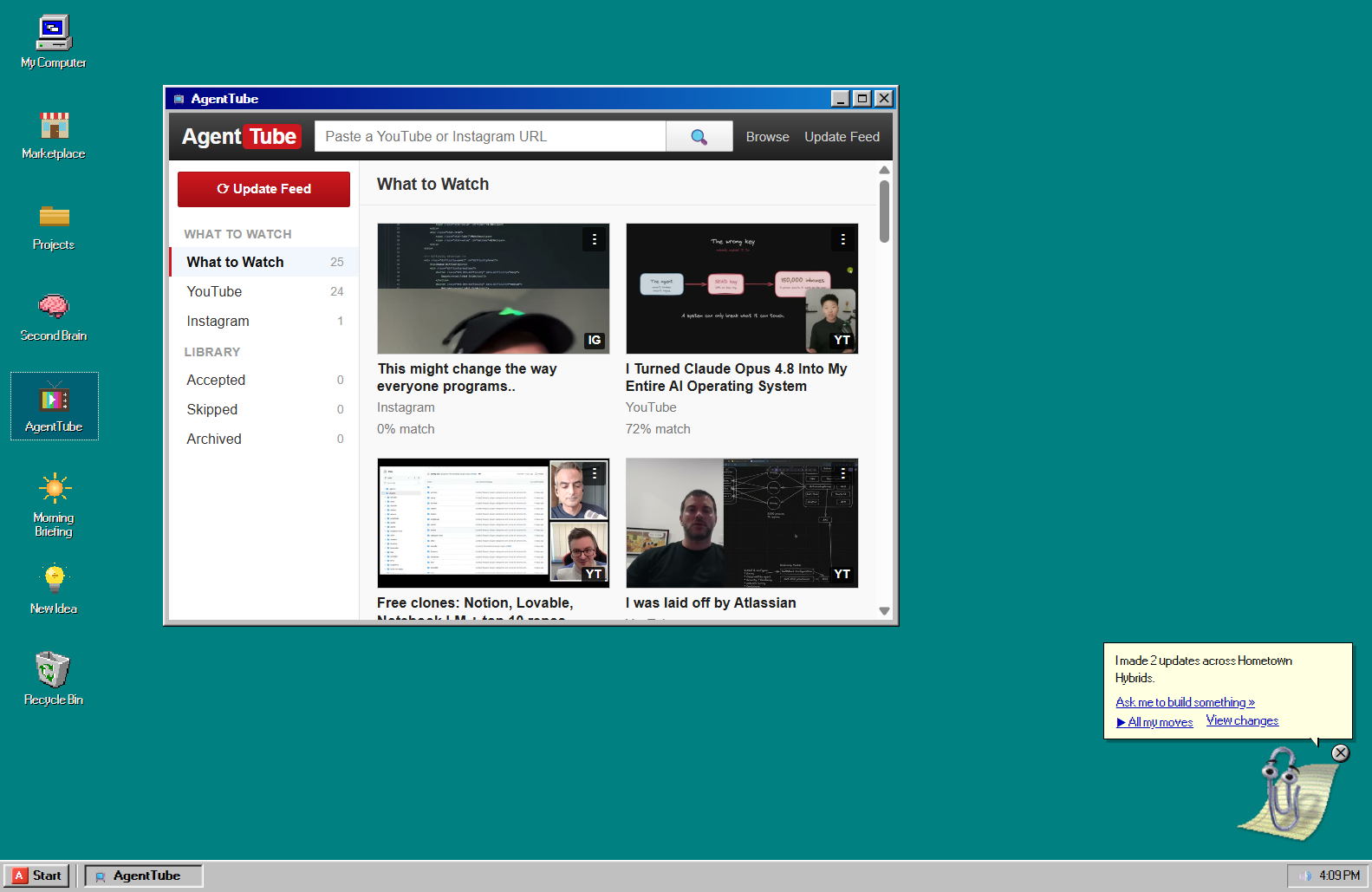Open Browse in the top header

click(767, 137)
